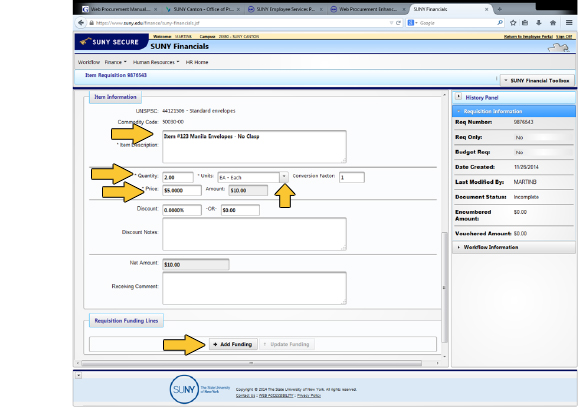Click the History Panel expand icon
Image resolution: width=580 pixels, height=410 pixels.
click(458, 97)
